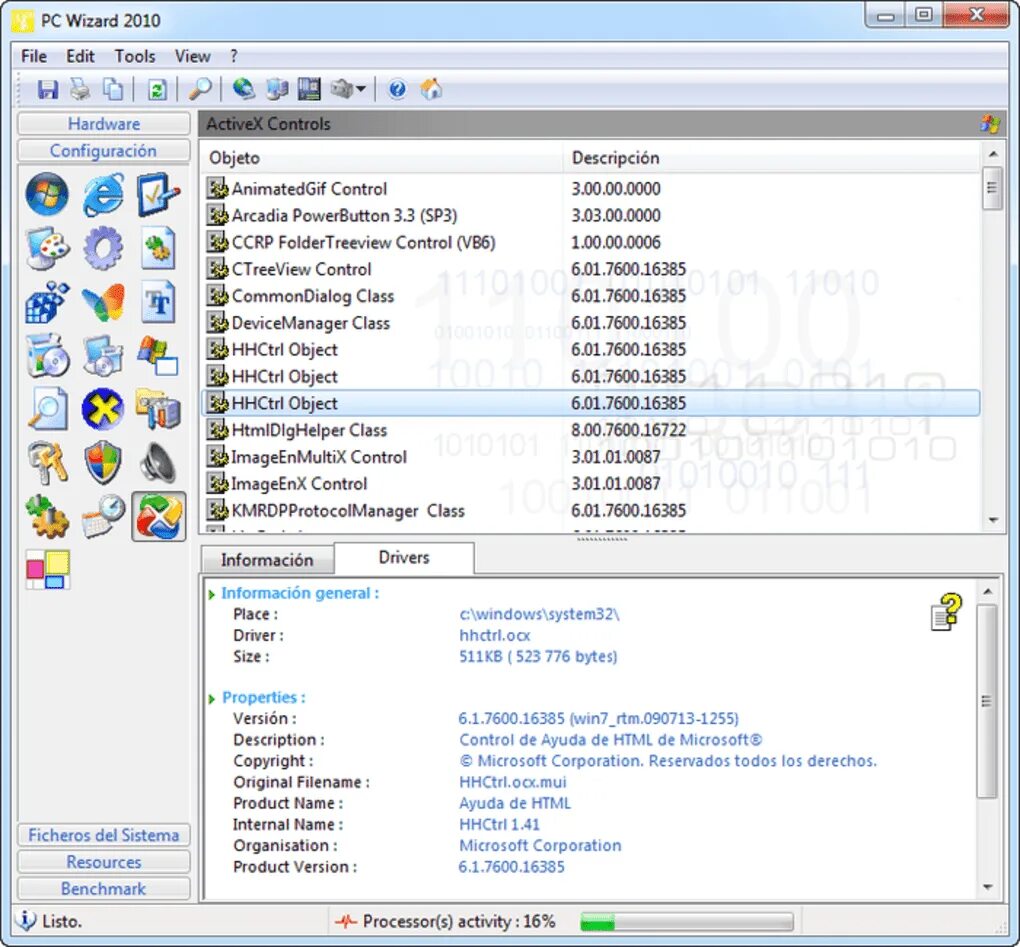Select the ImageEnMultiX Control row
The height and width of the screenshot is (947, 1020).
click(x=591, y=457)
